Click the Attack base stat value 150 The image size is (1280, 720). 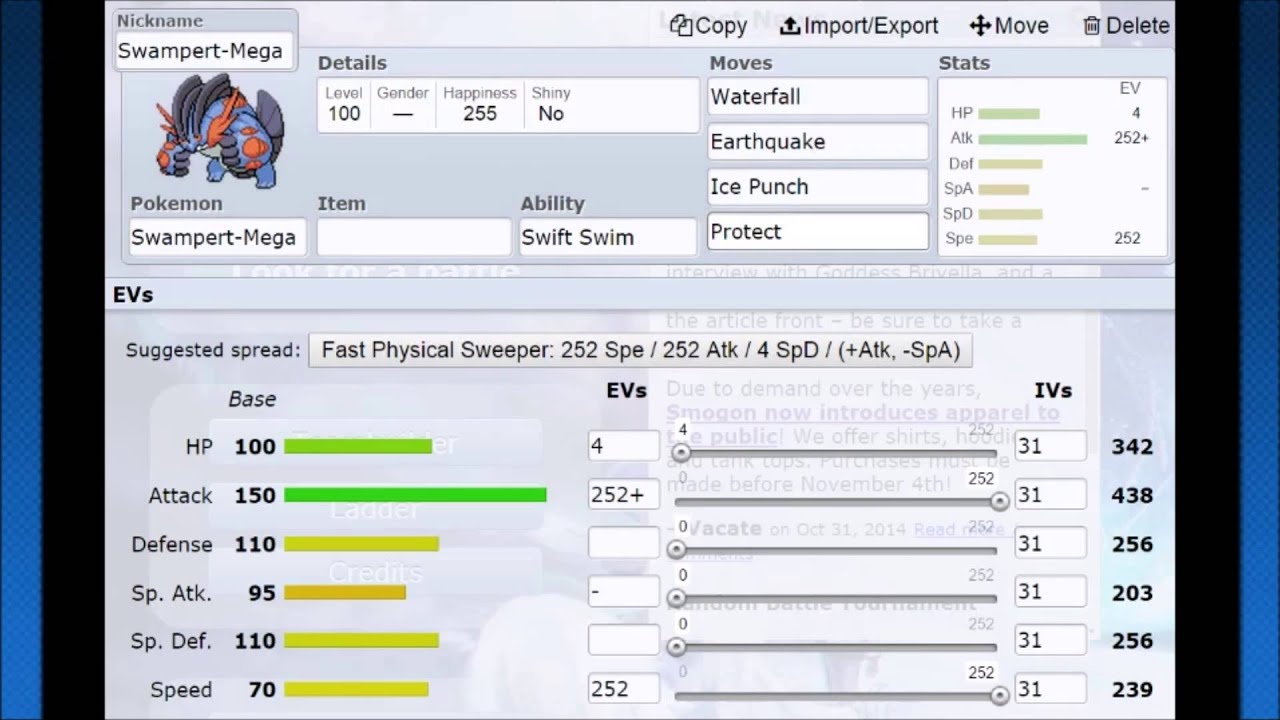coord(255,495)
